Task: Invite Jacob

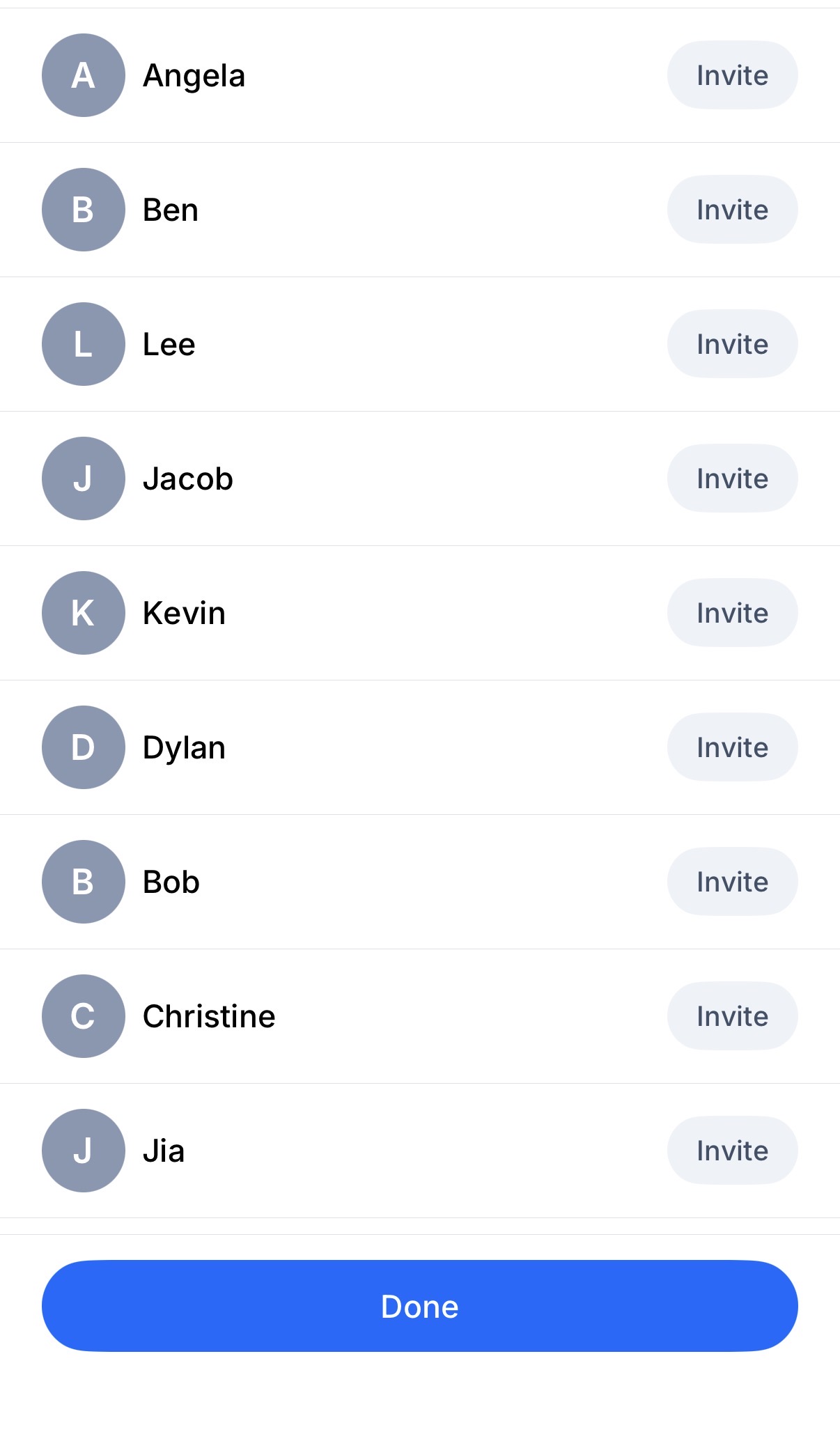Action: click(x=732, y=478)
